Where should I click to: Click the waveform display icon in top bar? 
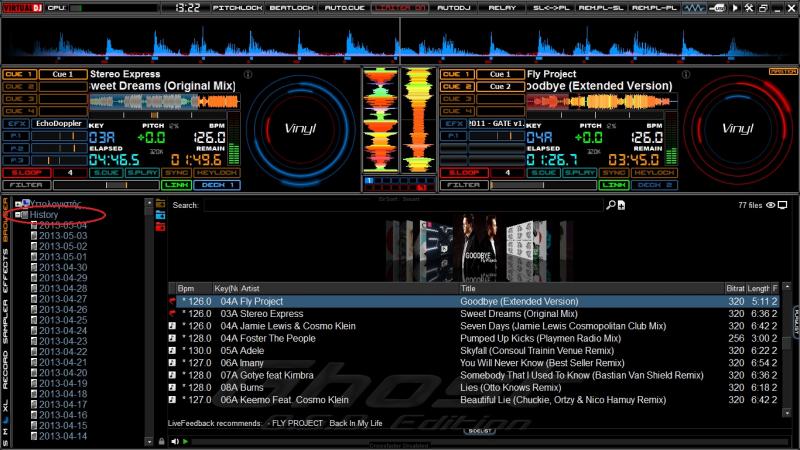click(x=693, y=8)
